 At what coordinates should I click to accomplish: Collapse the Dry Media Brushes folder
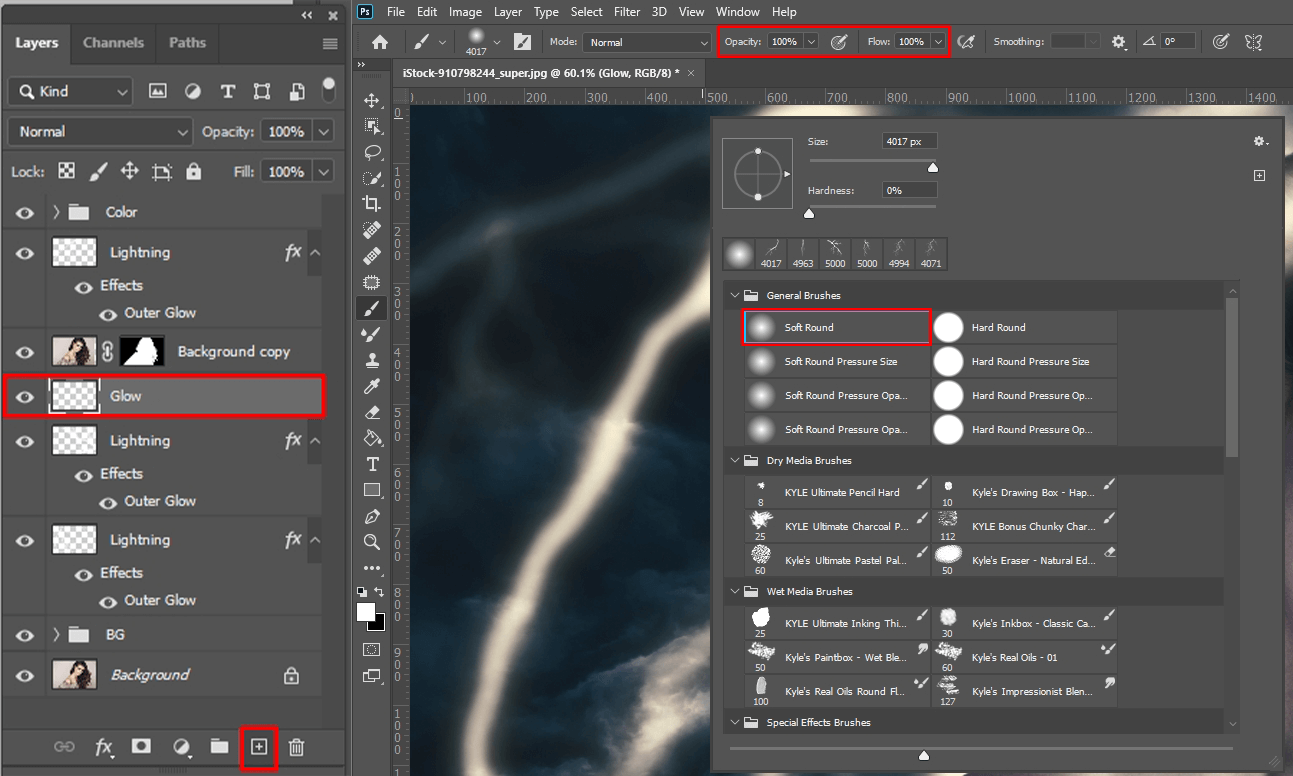(x=736, y=461)
